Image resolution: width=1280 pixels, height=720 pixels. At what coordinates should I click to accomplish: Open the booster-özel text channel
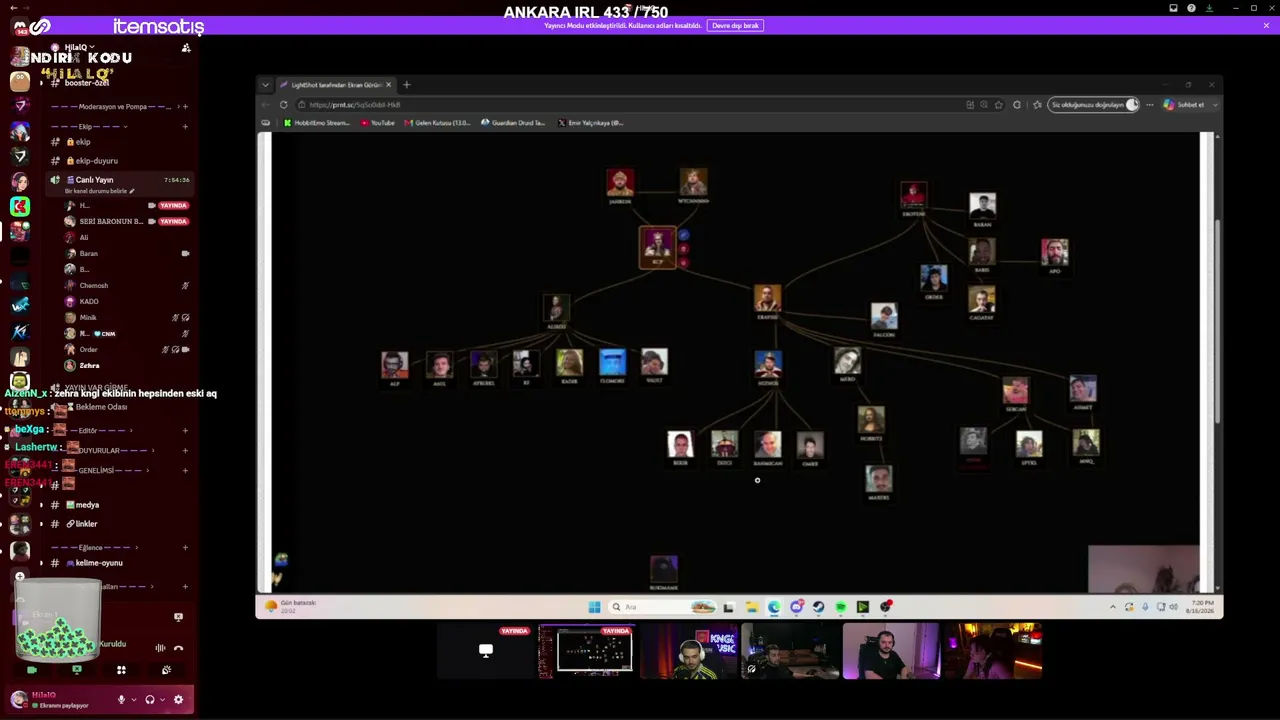(x=88, y=83)
